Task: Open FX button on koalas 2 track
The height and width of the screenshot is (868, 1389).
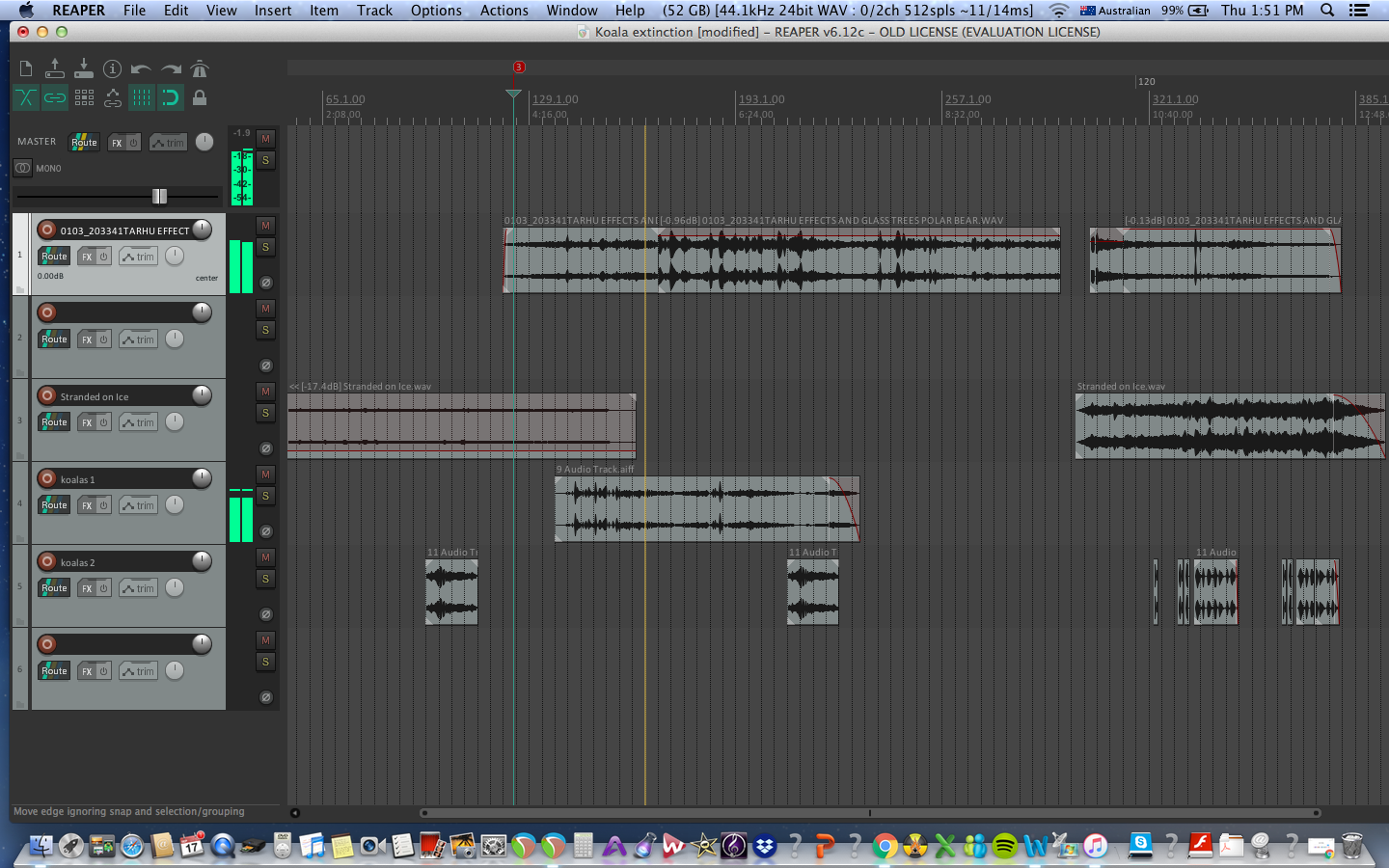Action: (x=88, y=588)
